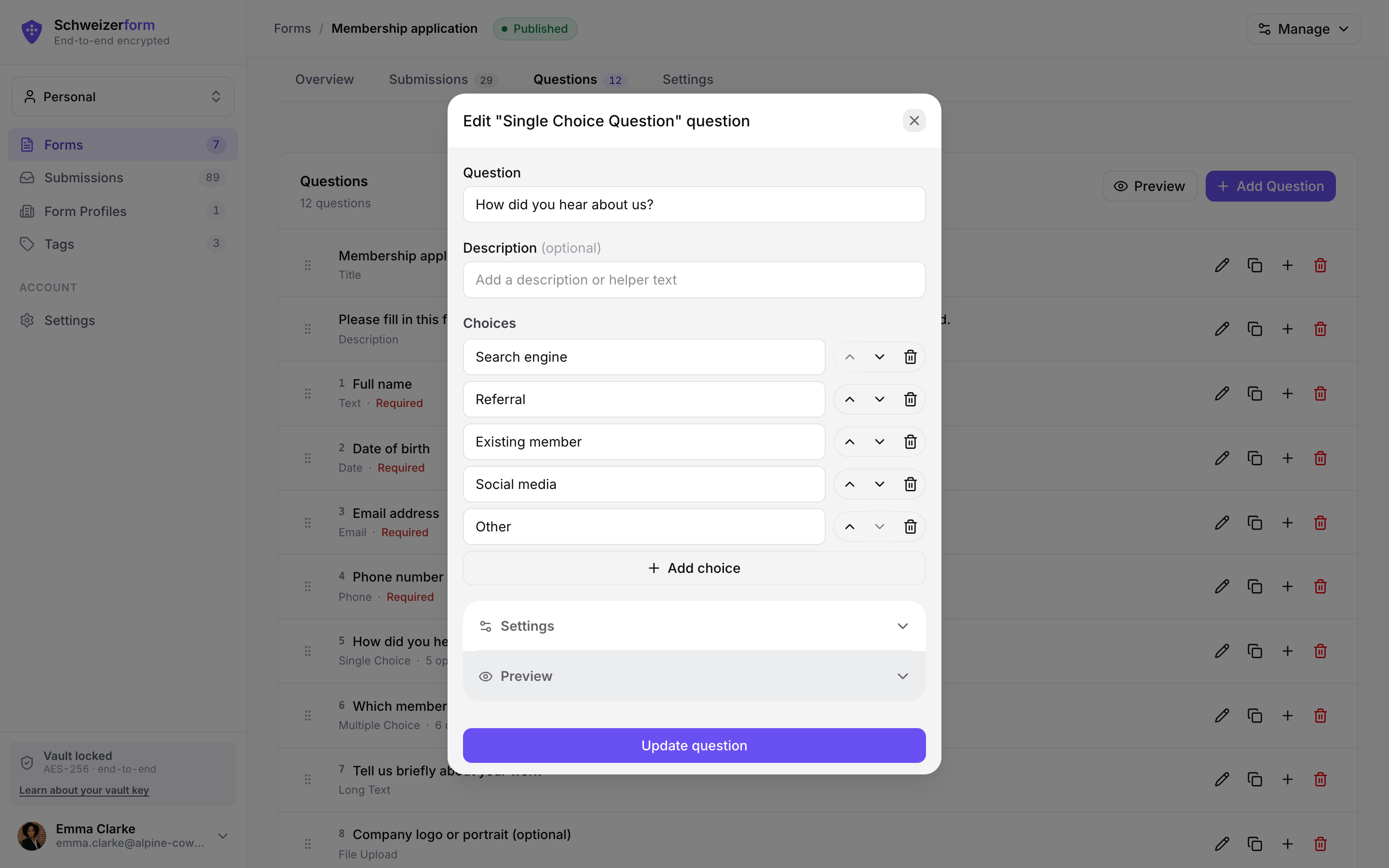Open the Questions tab

(x=580, y=79)
